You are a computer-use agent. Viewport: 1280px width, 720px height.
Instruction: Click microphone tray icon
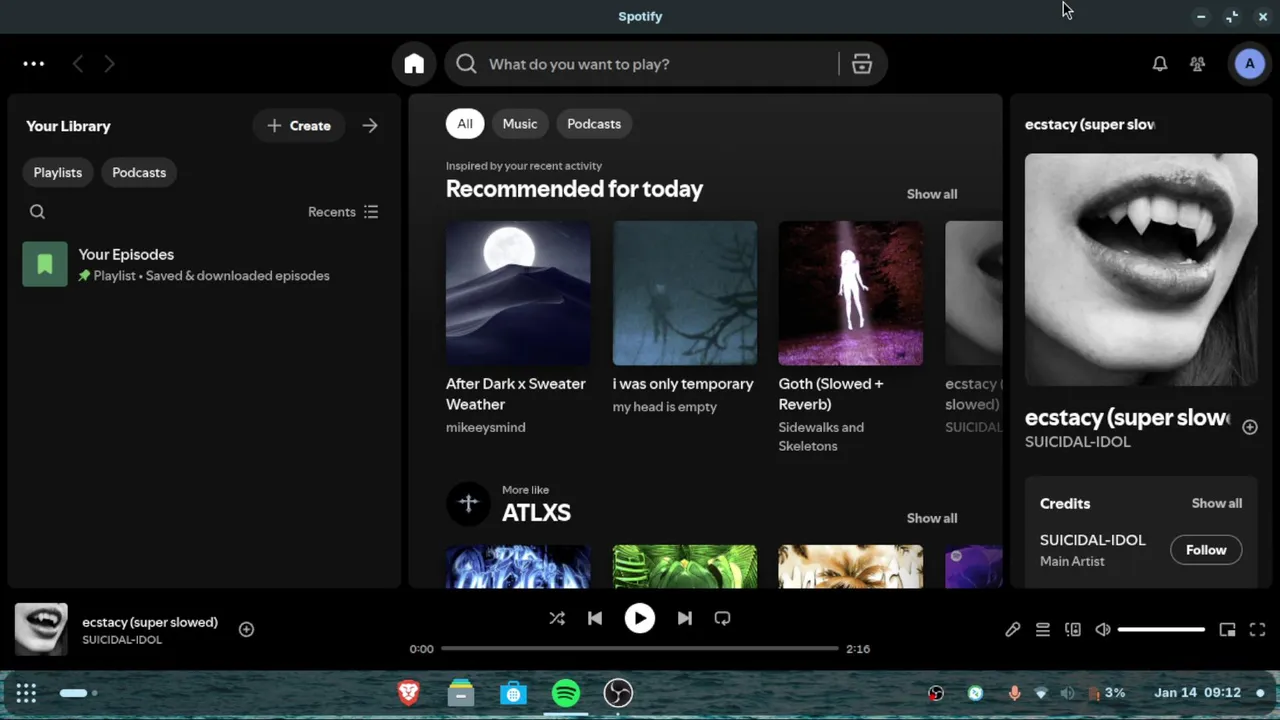coord(1014,693)
